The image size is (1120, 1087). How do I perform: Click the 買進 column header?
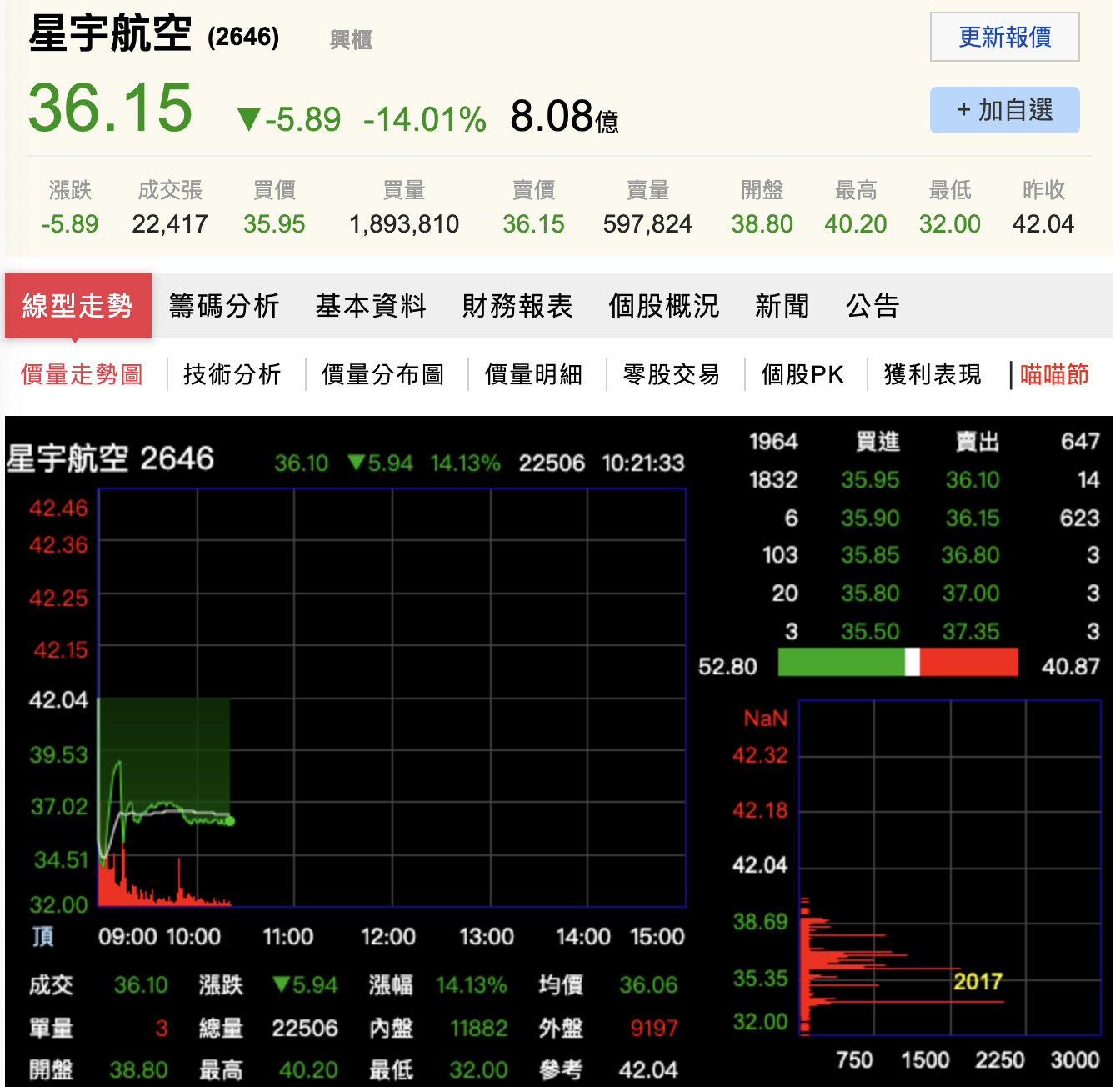[x=877, y=442]
